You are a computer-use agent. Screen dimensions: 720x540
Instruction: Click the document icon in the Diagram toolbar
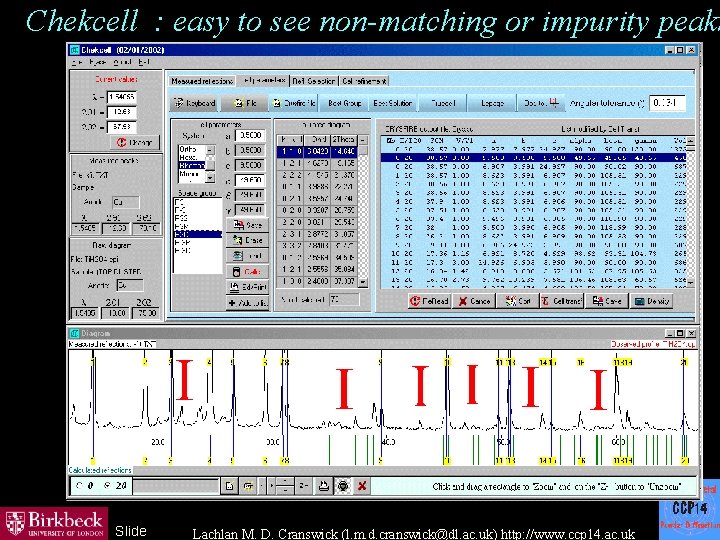tap(229, 486)
